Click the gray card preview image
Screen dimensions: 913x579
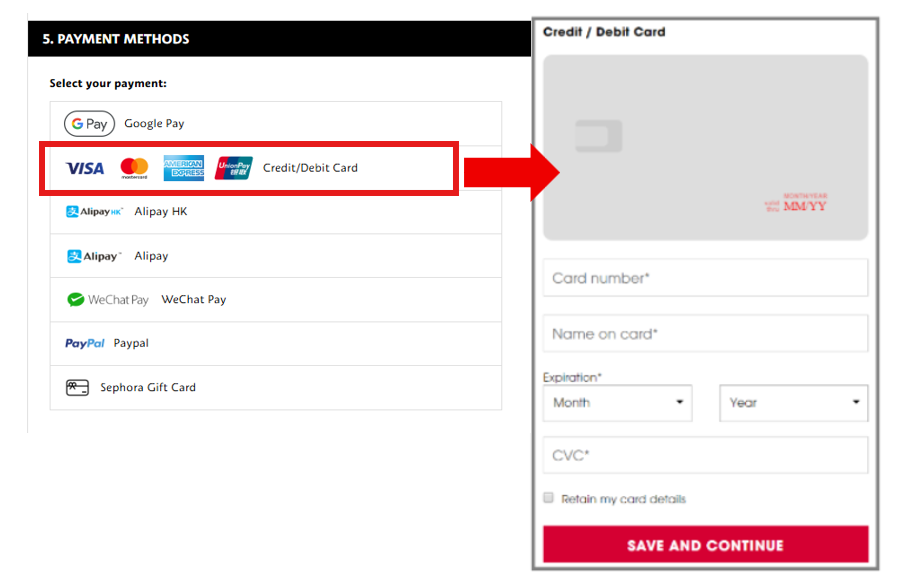click(705, 148)
